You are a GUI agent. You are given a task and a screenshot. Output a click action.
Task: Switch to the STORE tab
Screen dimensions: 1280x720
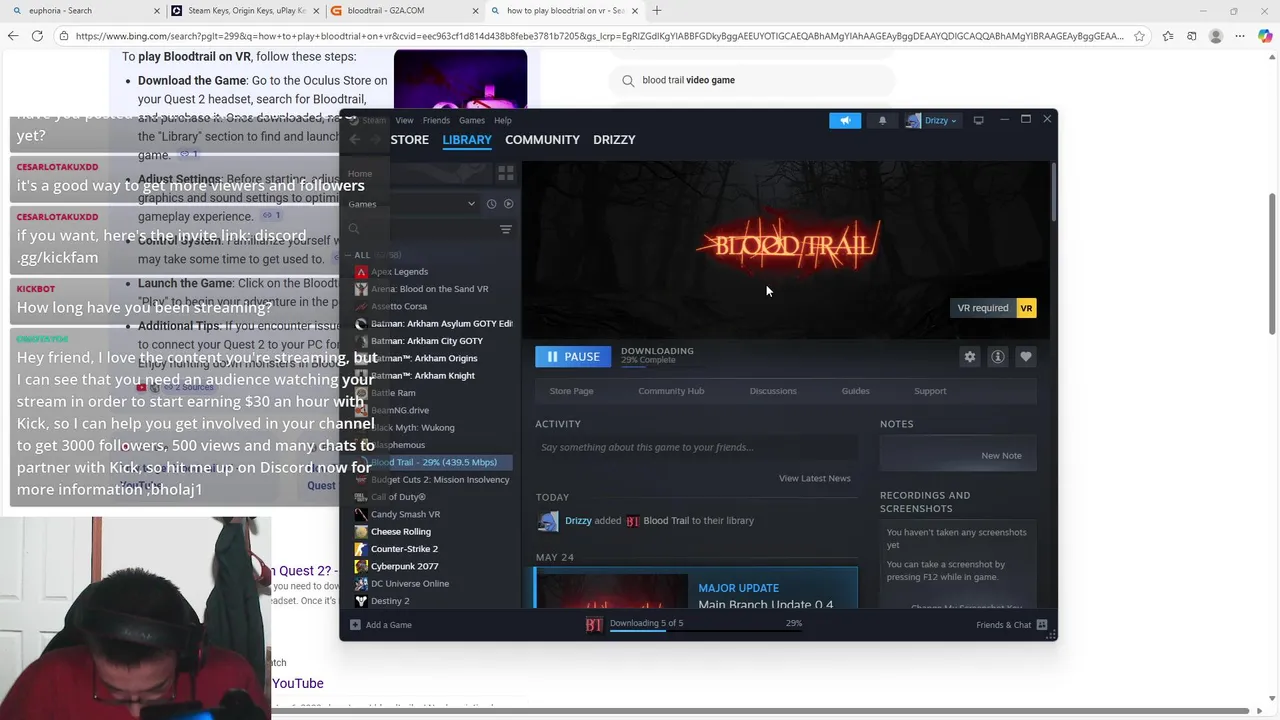click(x=410, y=140)
